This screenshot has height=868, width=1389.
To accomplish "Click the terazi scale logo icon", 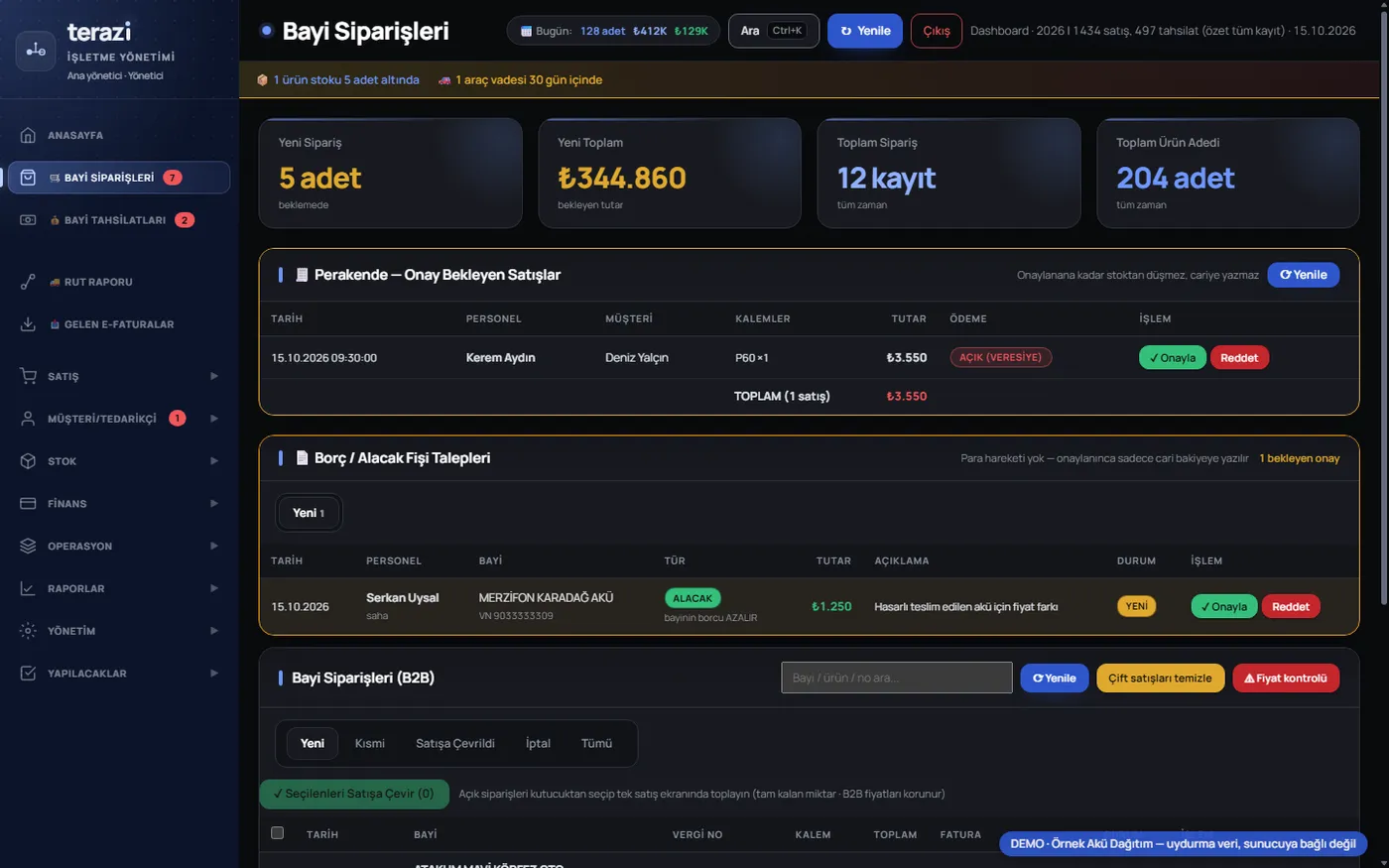I will pos(36,51).
